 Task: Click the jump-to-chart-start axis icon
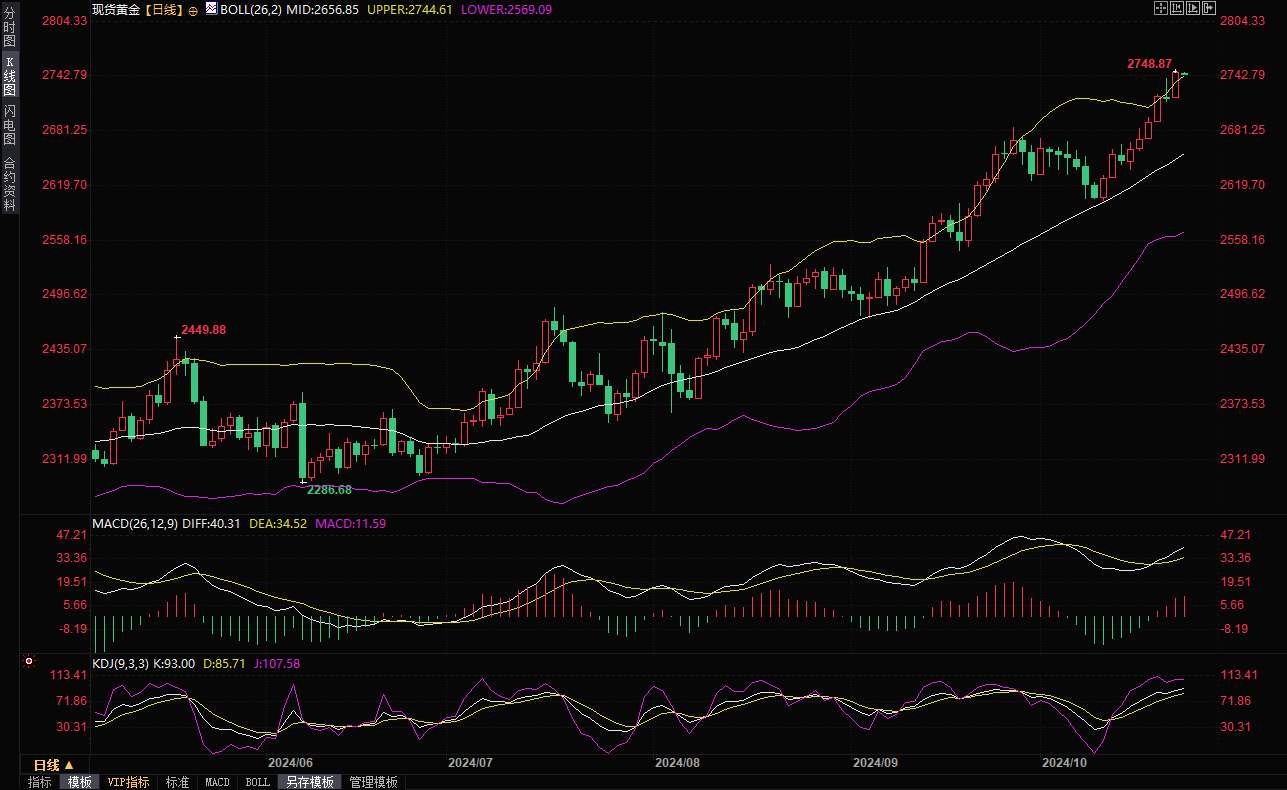[x=1177, y=8]
